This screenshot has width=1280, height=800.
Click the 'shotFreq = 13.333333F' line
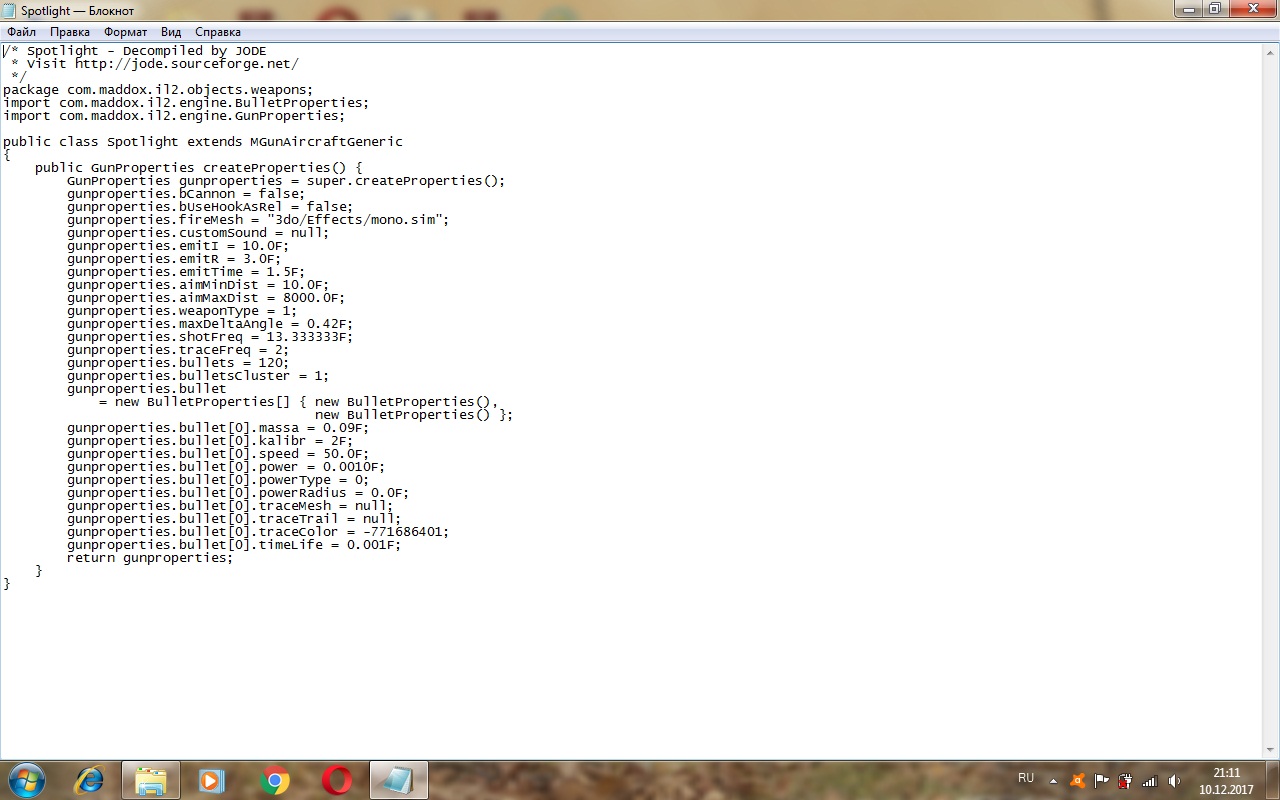[x=210, y=336]
